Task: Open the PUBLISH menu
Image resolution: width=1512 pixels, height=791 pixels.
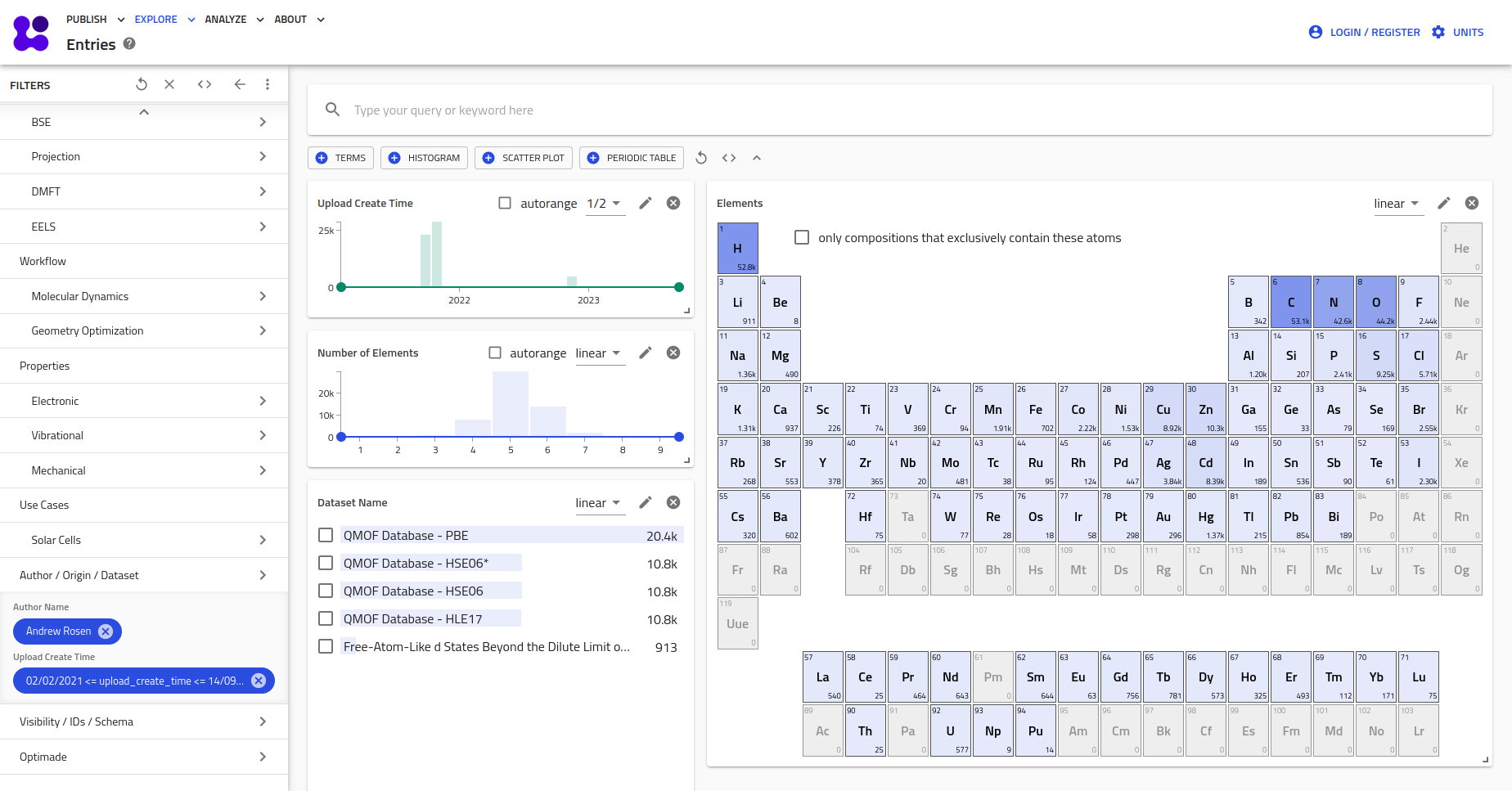Action: [95, 20]
